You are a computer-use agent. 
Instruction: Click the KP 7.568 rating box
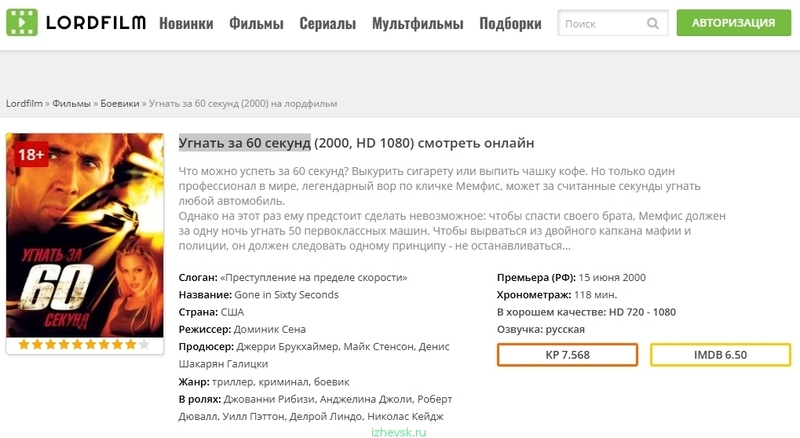tap(567, 355)
